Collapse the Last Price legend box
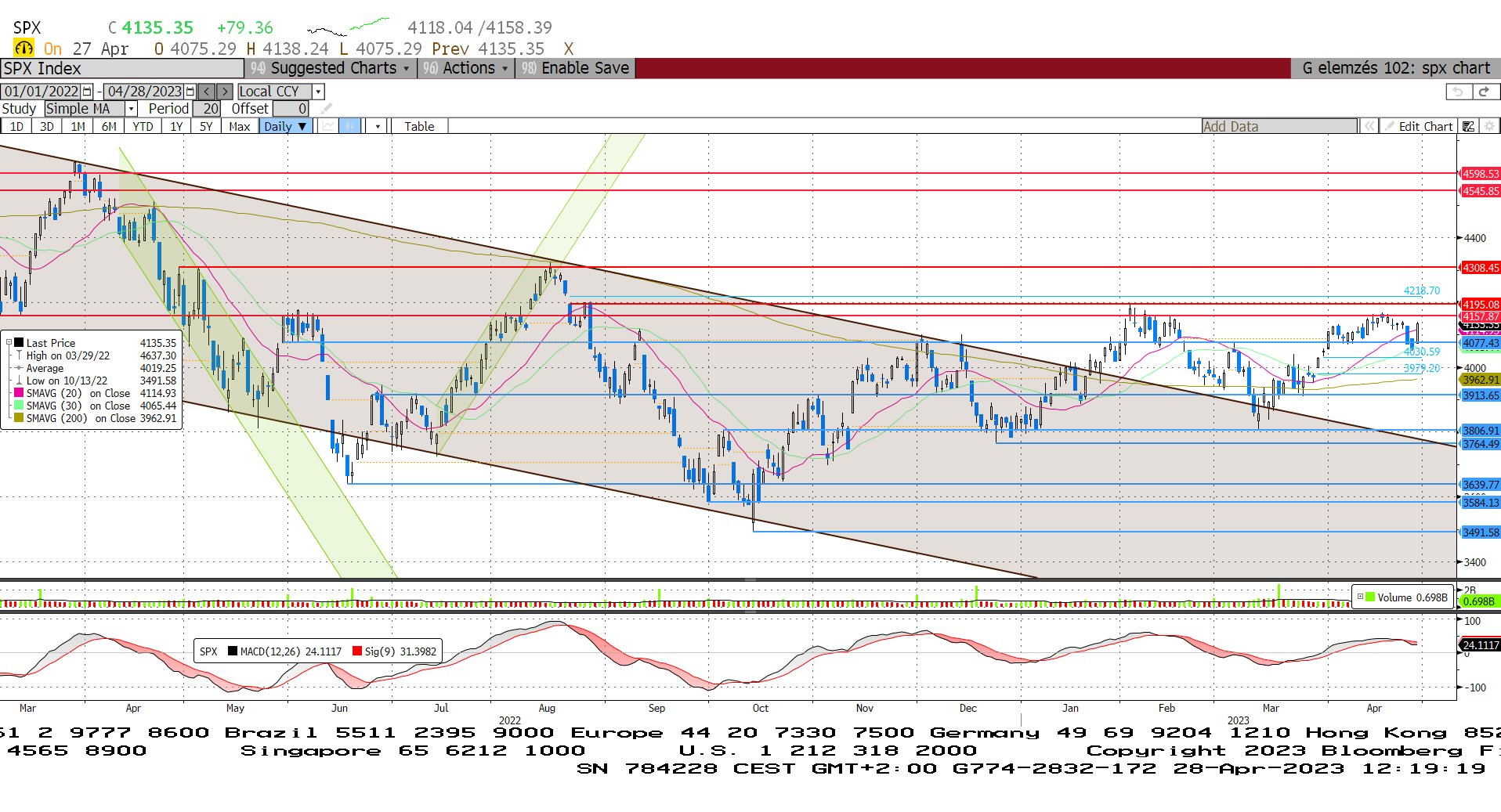Image resolution: width=1501 pixels, height=812 pixels. [9, 343]
